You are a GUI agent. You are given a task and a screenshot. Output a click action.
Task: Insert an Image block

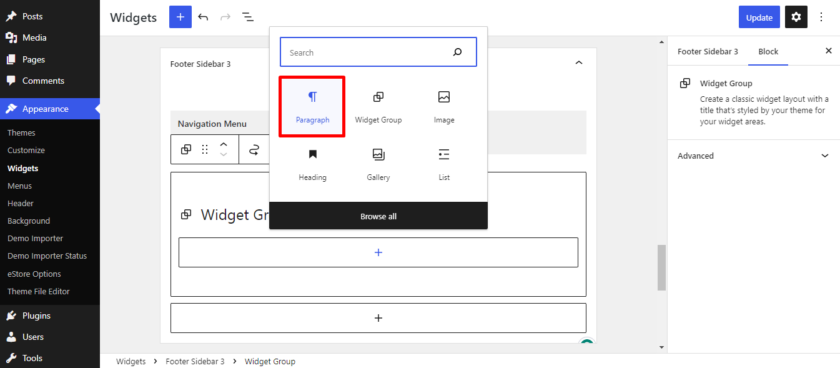444,107
